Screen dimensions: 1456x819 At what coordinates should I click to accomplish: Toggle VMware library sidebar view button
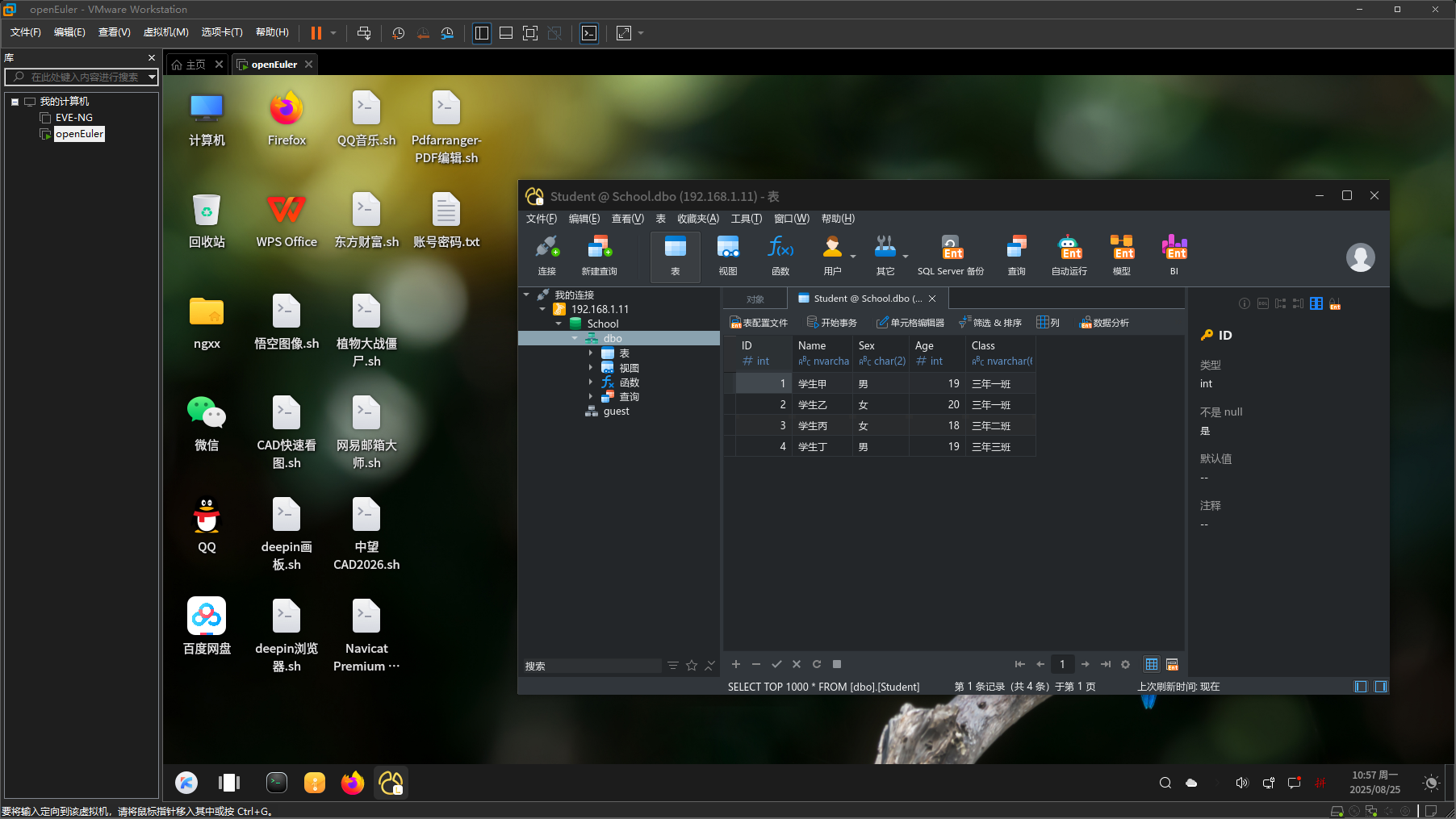482,33
